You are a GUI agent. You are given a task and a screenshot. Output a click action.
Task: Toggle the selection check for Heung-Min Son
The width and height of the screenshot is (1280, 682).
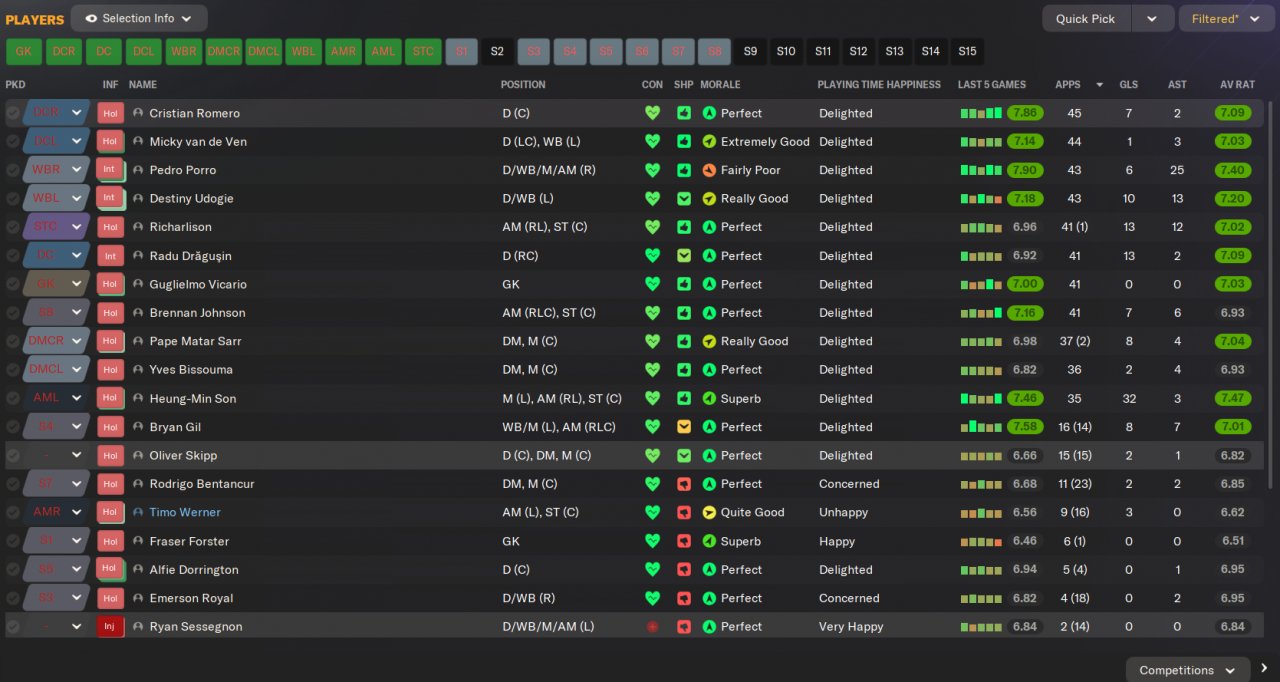click(x=13, y=398)
